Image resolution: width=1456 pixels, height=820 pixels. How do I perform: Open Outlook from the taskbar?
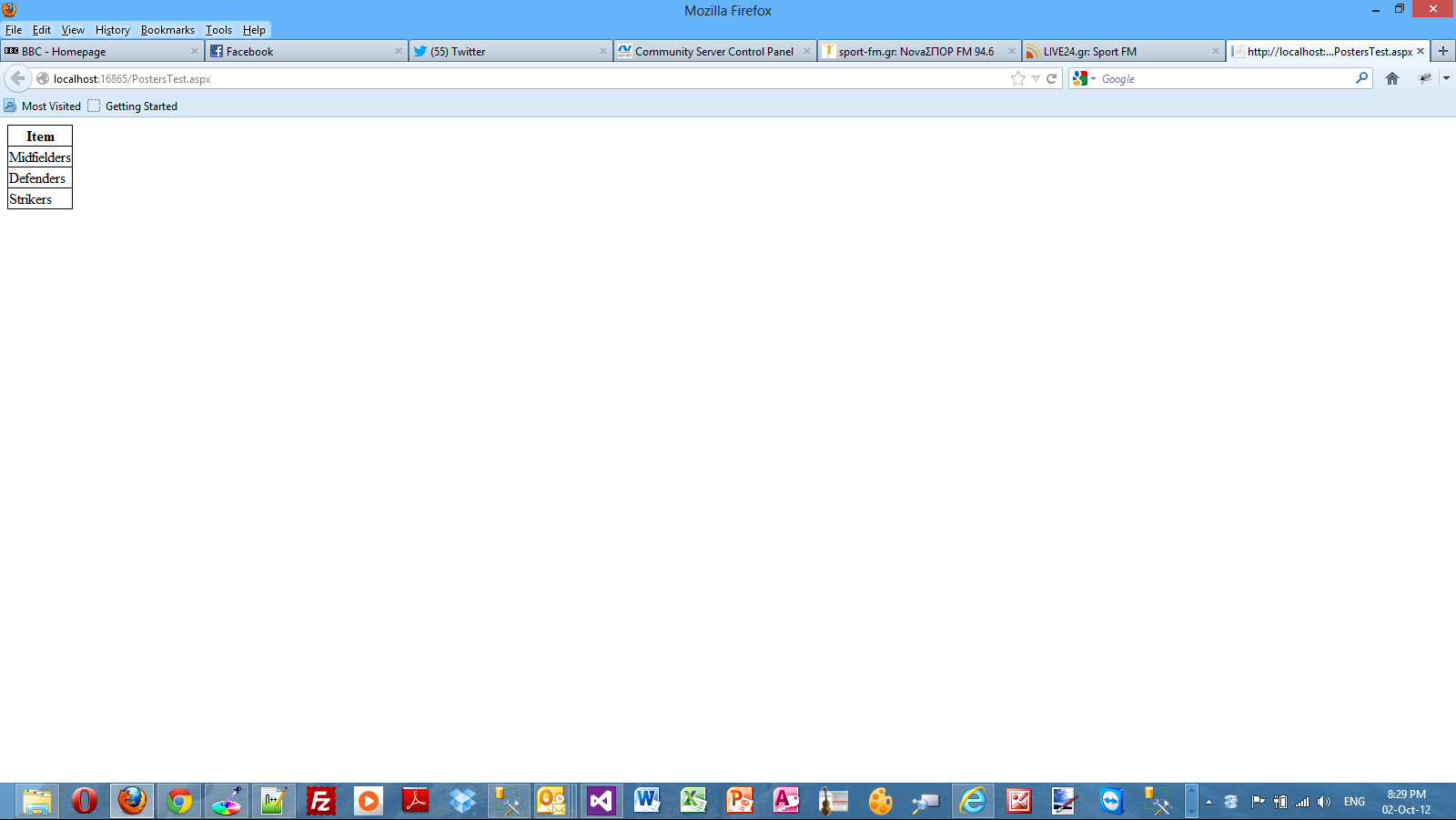551,801
